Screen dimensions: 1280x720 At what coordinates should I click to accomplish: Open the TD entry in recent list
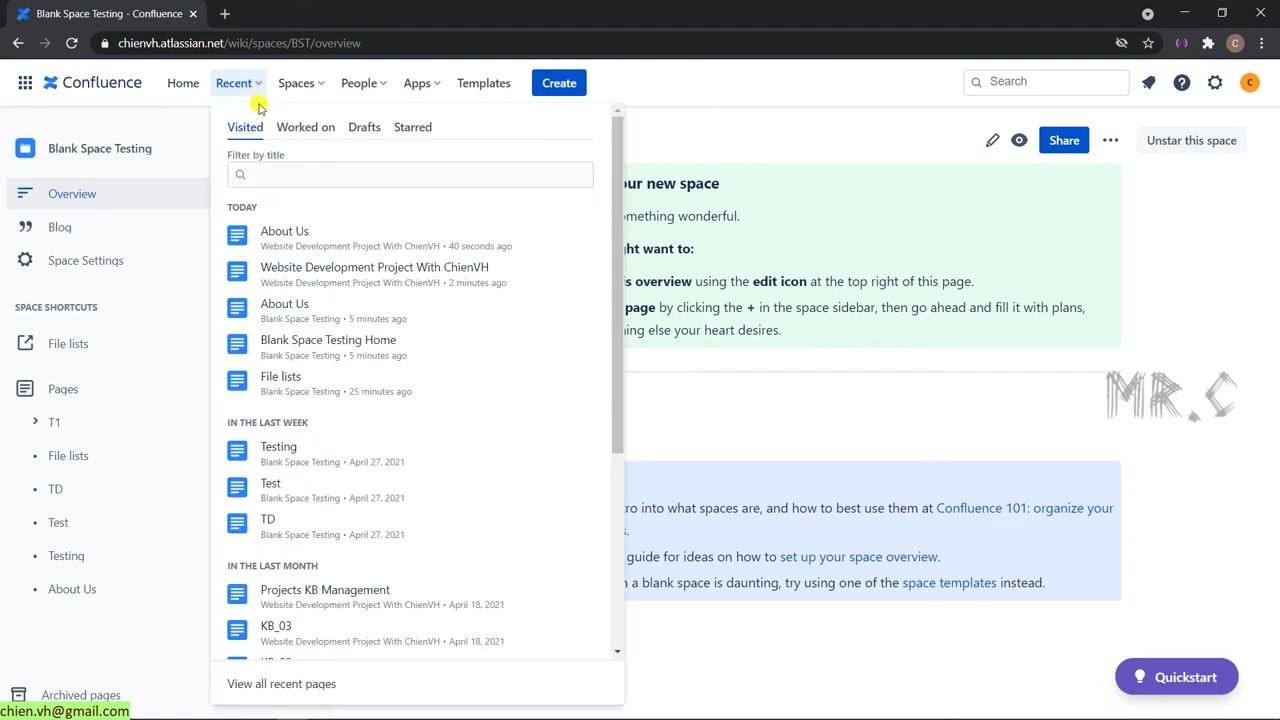267,526
